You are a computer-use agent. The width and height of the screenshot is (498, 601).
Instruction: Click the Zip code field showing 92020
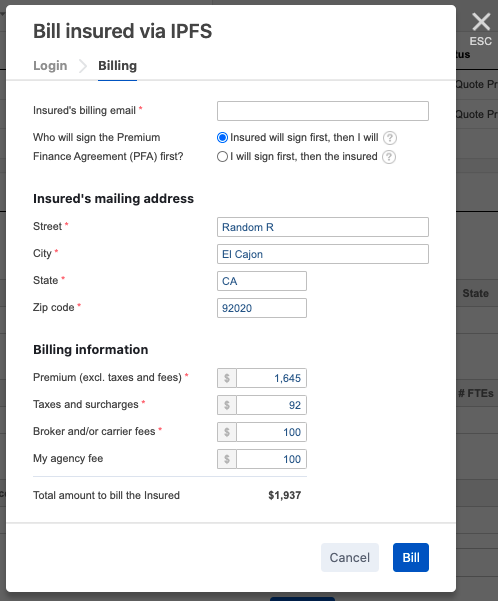pyautogui.click(x=262, y=308)
